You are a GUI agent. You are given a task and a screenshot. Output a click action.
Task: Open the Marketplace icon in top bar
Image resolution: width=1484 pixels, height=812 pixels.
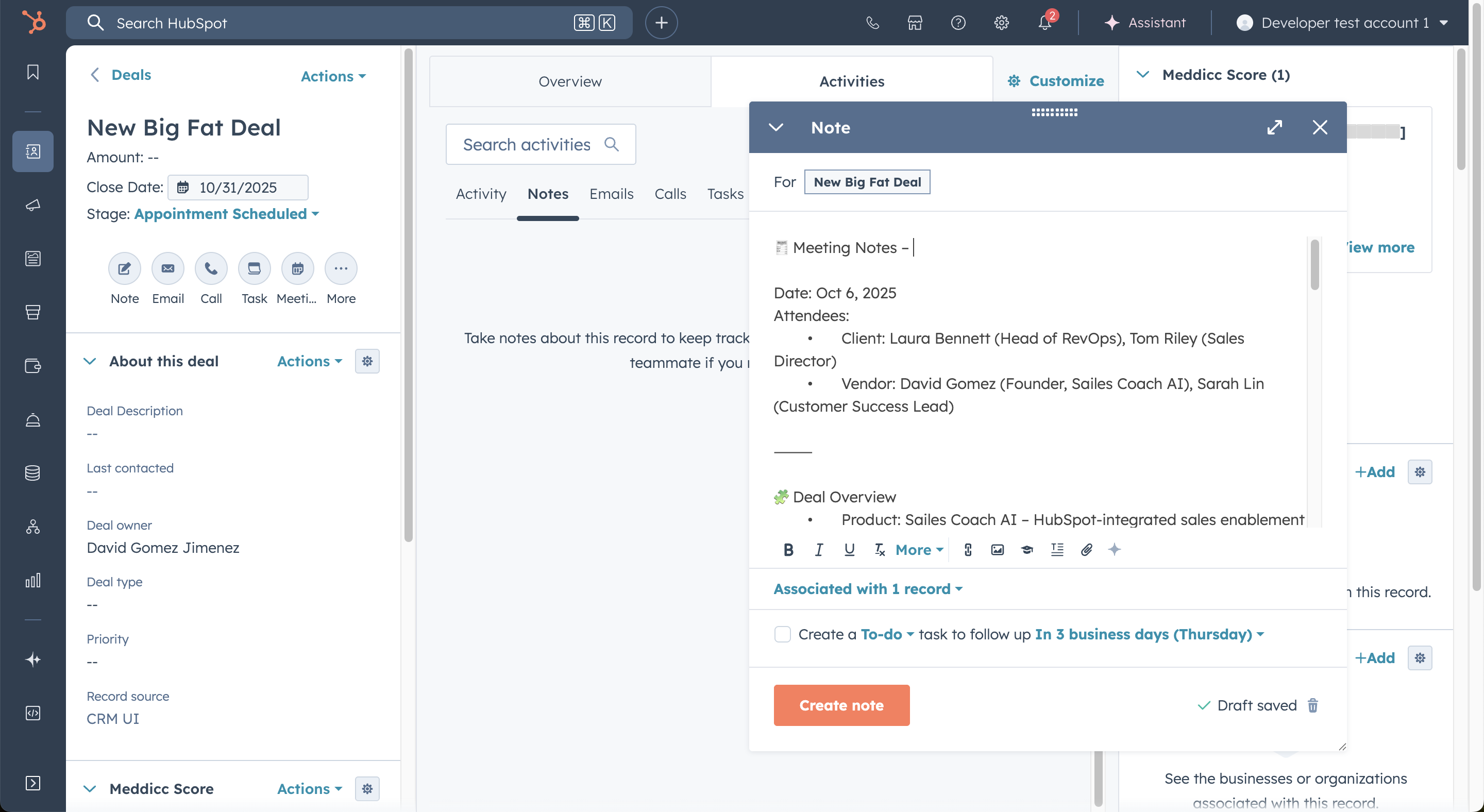(x=915, y=23)
